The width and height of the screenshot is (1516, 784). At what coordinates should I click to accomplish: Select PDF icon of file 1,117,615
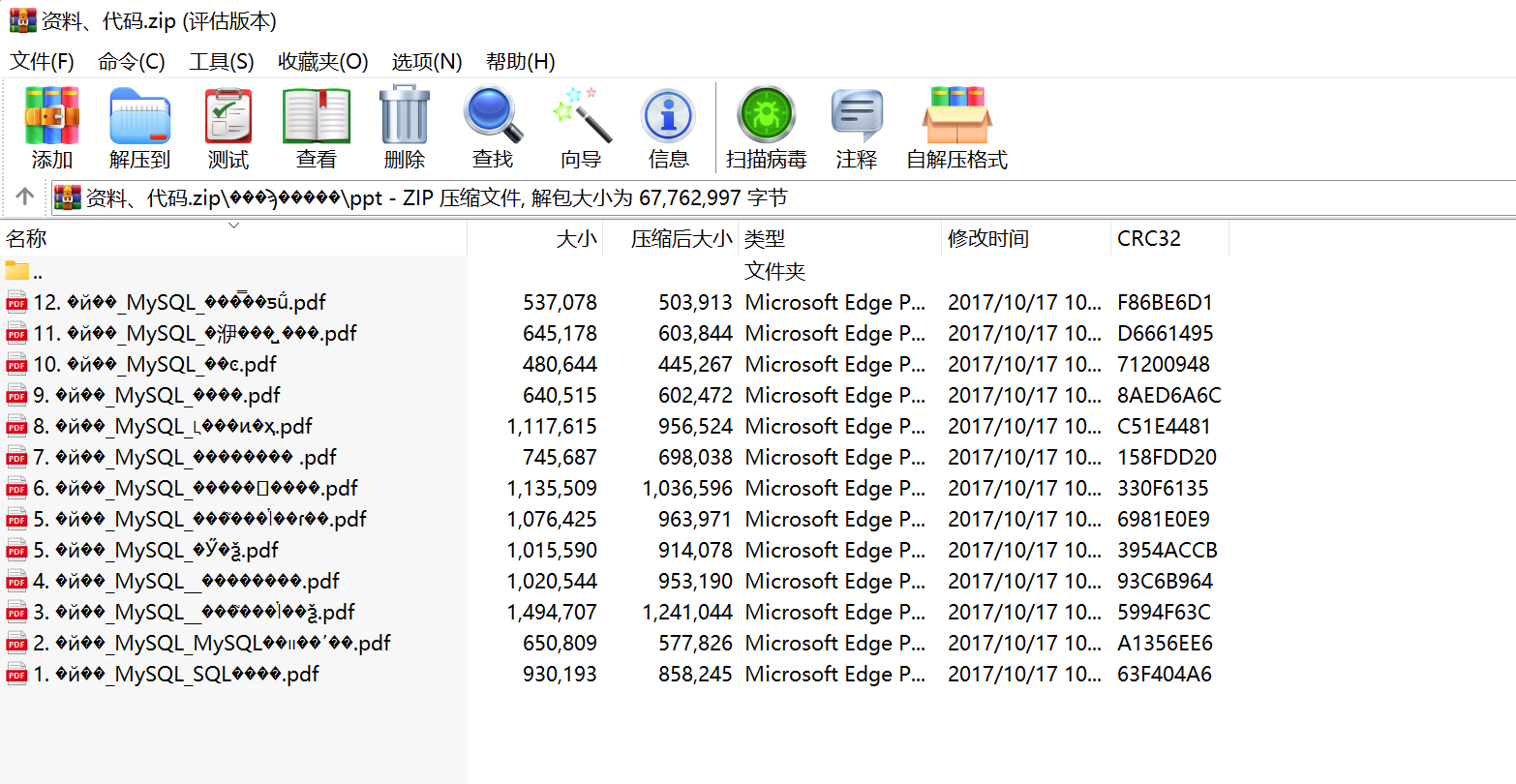coord(16,426)
